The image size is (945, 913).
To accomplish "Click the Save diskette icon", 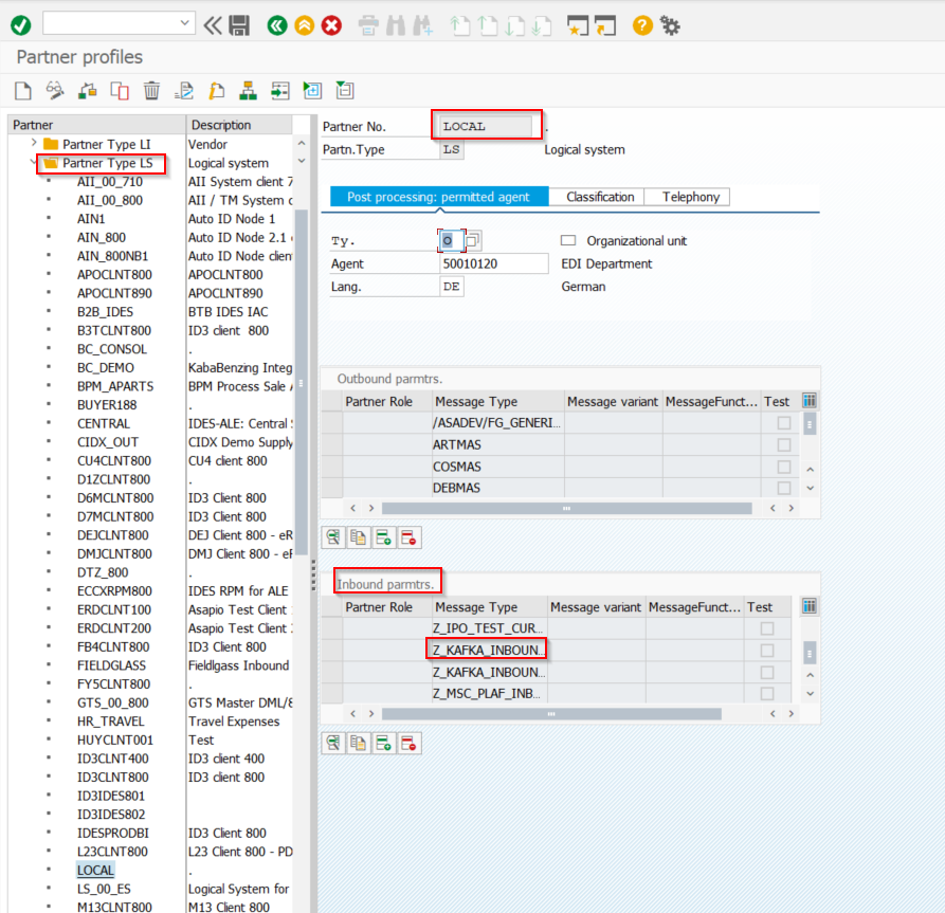I will coord(239,25).
